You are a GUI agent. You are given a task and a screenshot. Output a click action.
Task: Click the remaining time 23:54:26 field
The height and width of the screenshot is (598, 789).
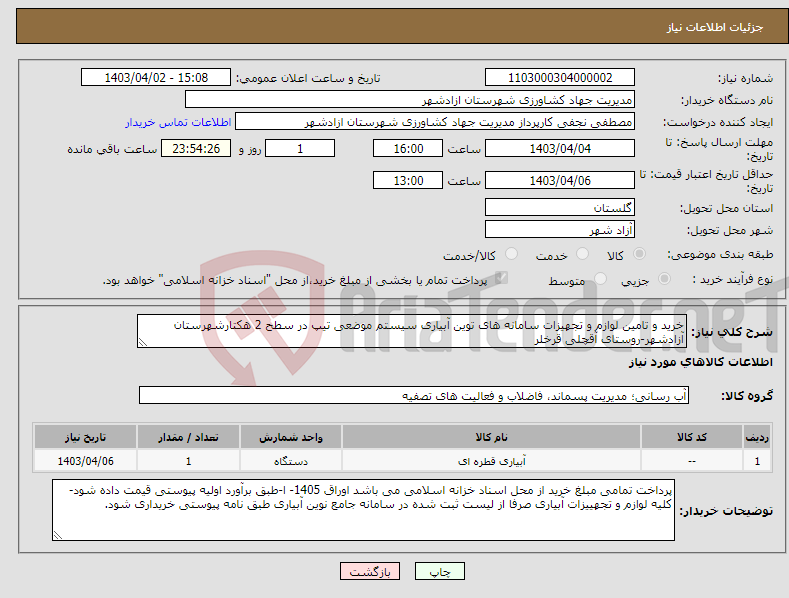[196, 148]
